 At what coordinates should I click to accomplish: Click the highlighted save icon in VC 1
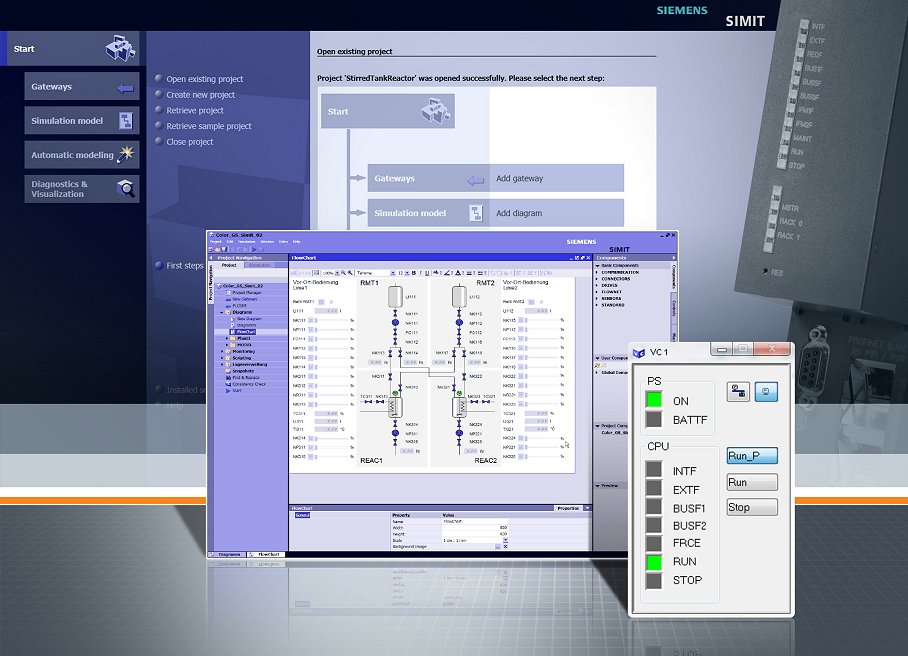766,392
